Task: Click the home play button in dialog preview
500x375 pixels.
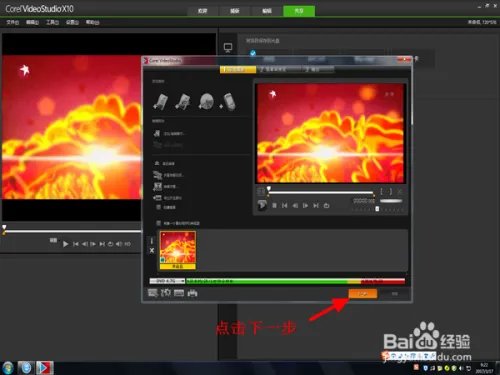Action: point(262,205)
